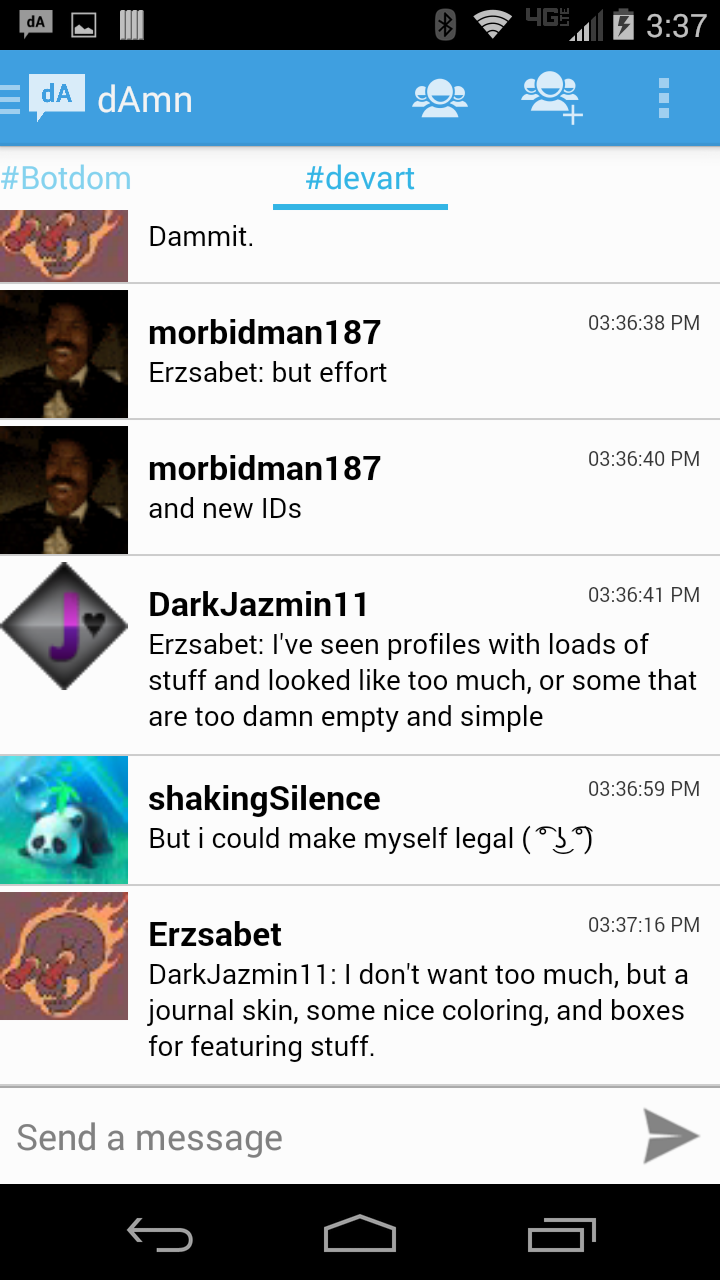The image size is (720, 1280).
Task: Tap the Android home button
Action: pyautogui.click(x=360, y=1234)
